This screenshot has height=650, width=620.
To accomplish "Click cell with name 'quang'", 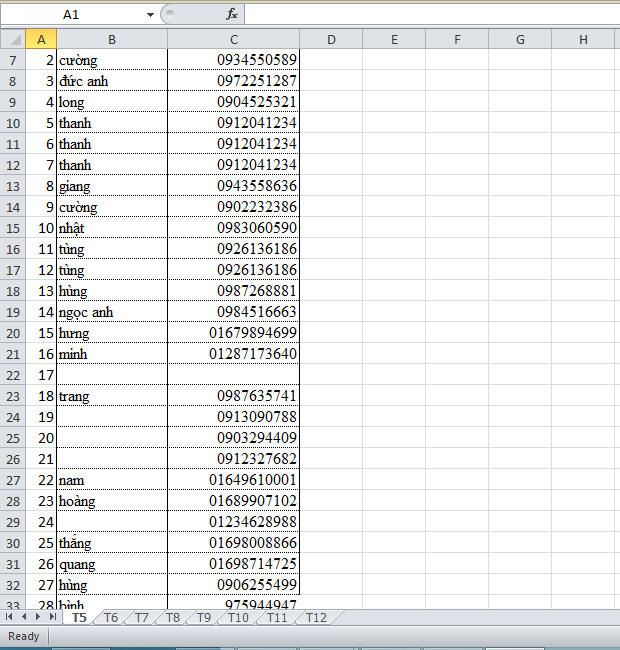I will click(x=112, y=564).
